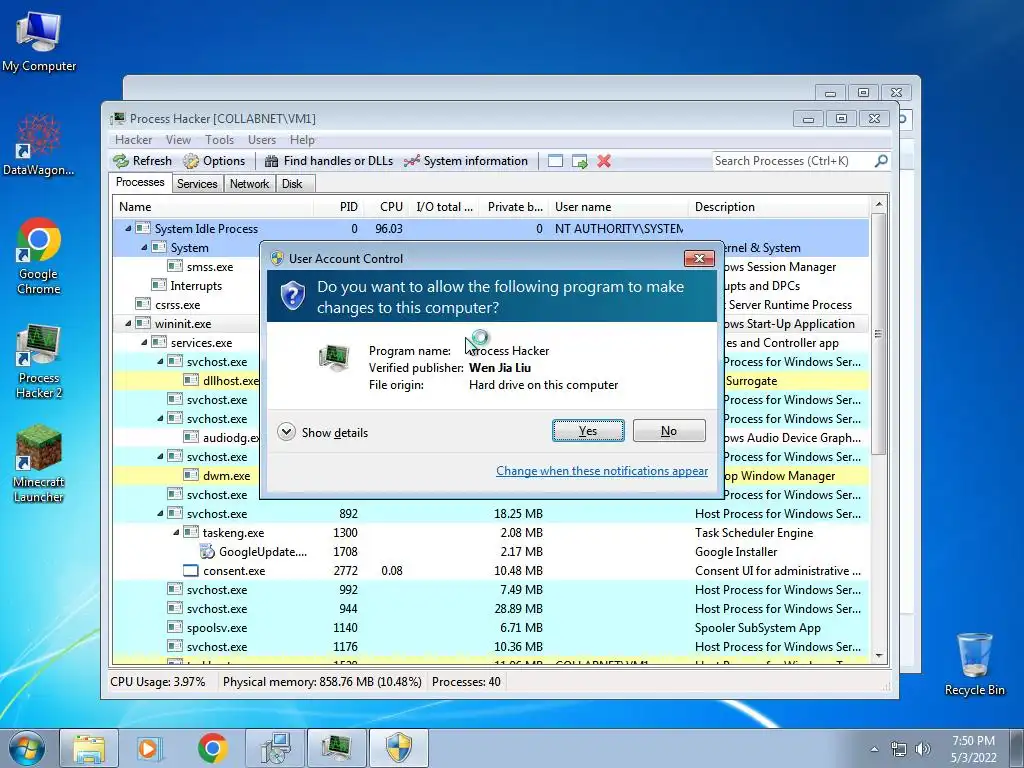Click the taskbar clock showing 7:50 PM
The width and height of the screenshot is (1024, 768).
[x=973, y=749]
